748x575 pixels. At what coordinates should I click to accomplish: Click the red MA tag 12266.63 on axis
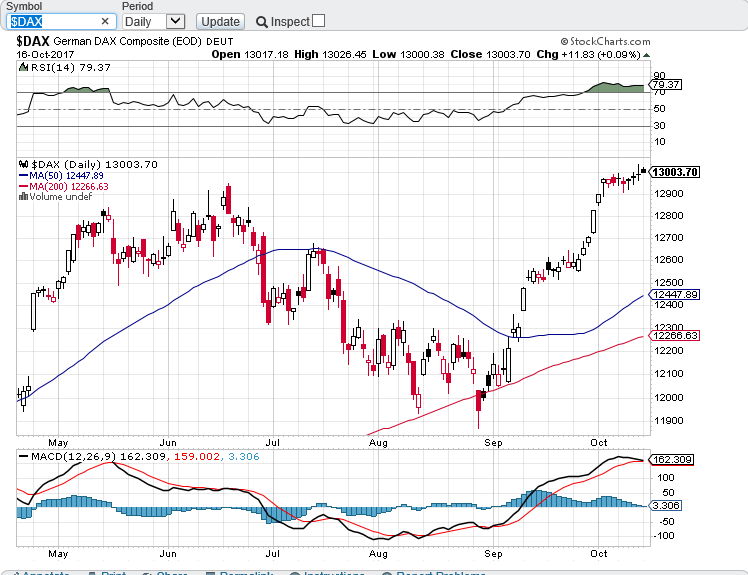pos(675,336)
